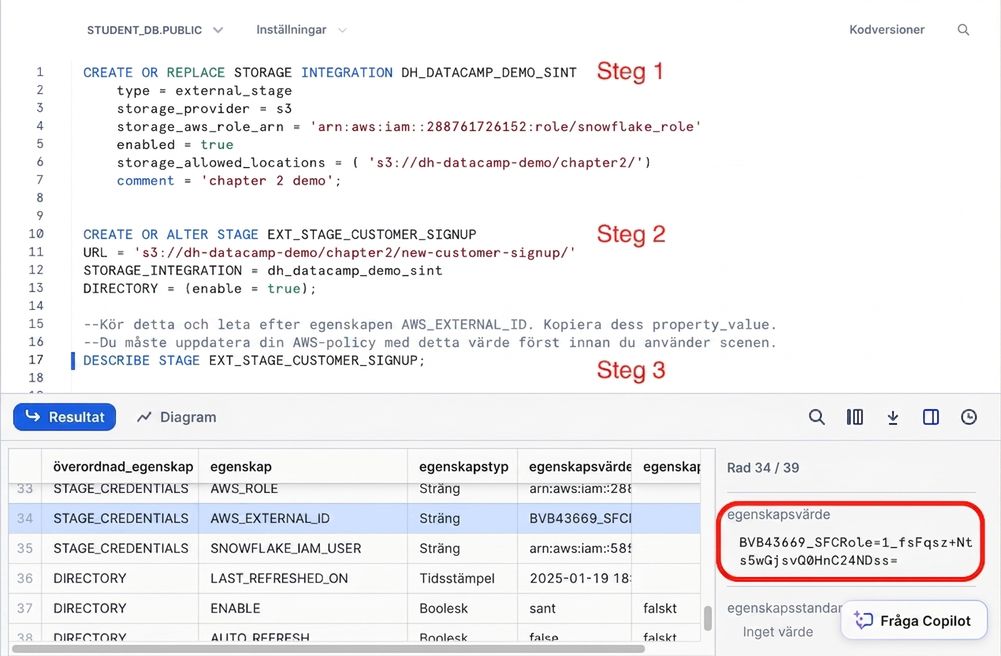This screenshot has height=656, width=1001.
Task: Click the horizontal results scrollbar
Action: coord(328,649)
